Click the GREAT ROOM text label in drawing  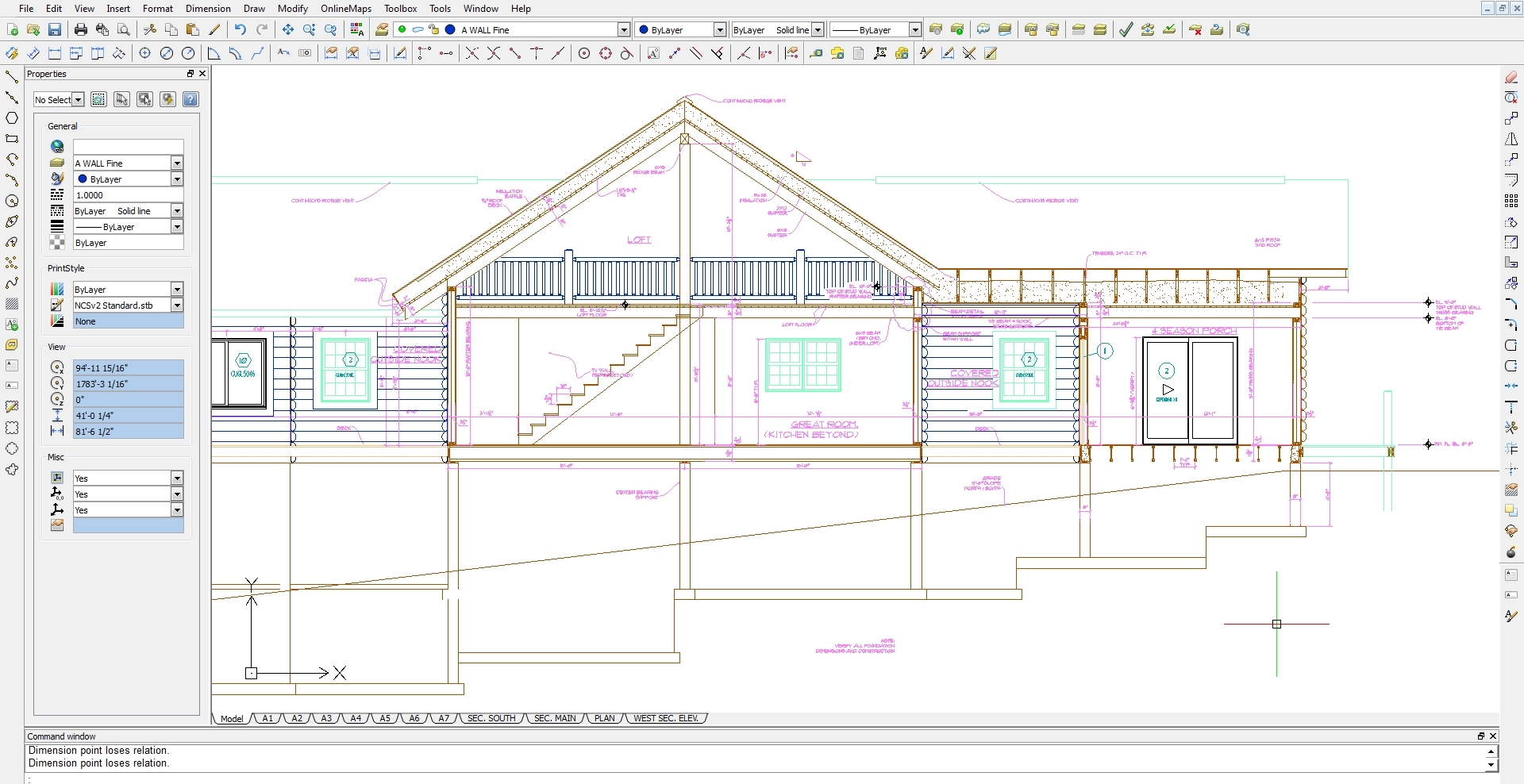tap(824, 425)
